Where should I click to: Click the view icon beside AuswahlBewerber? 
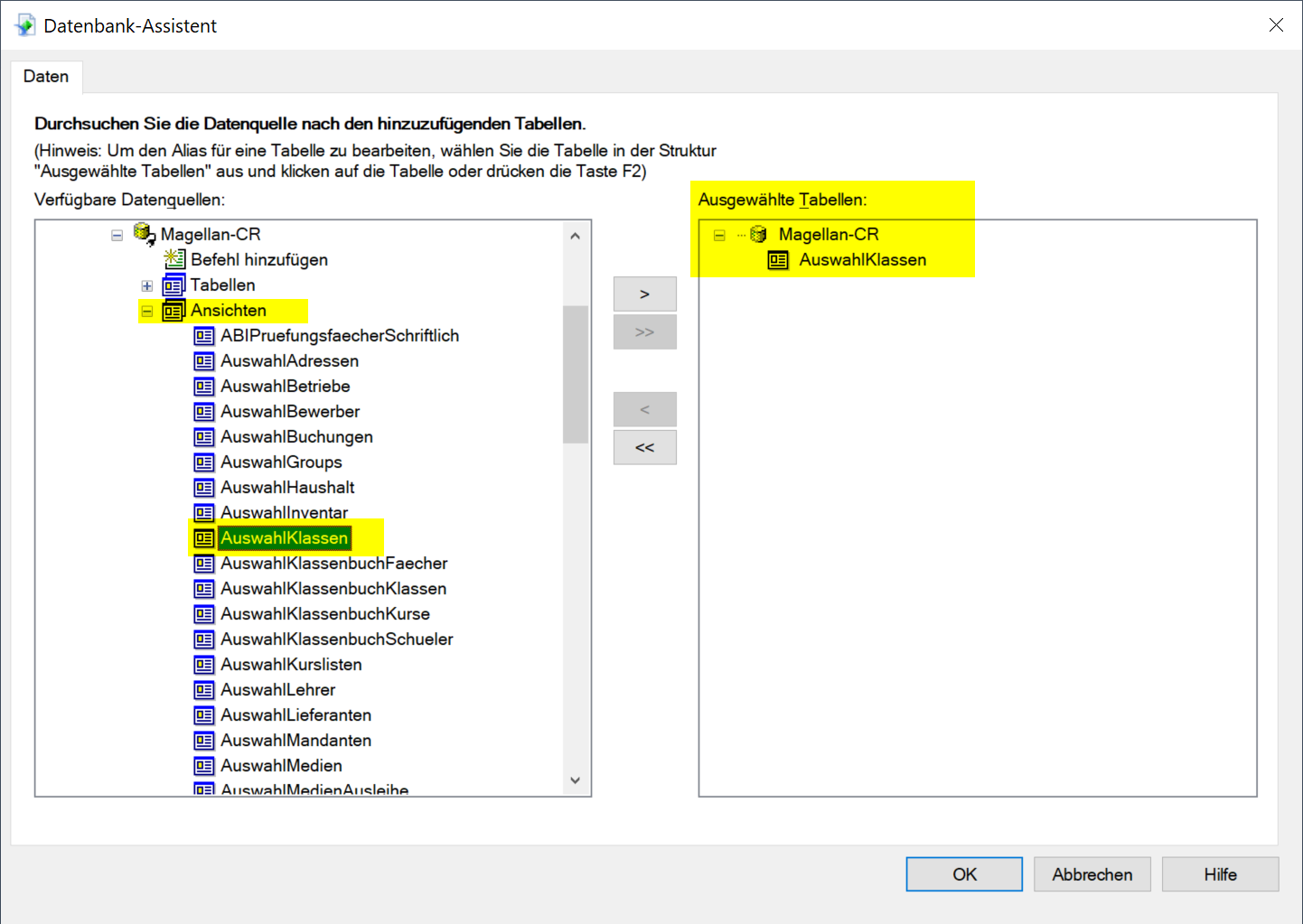204,412
